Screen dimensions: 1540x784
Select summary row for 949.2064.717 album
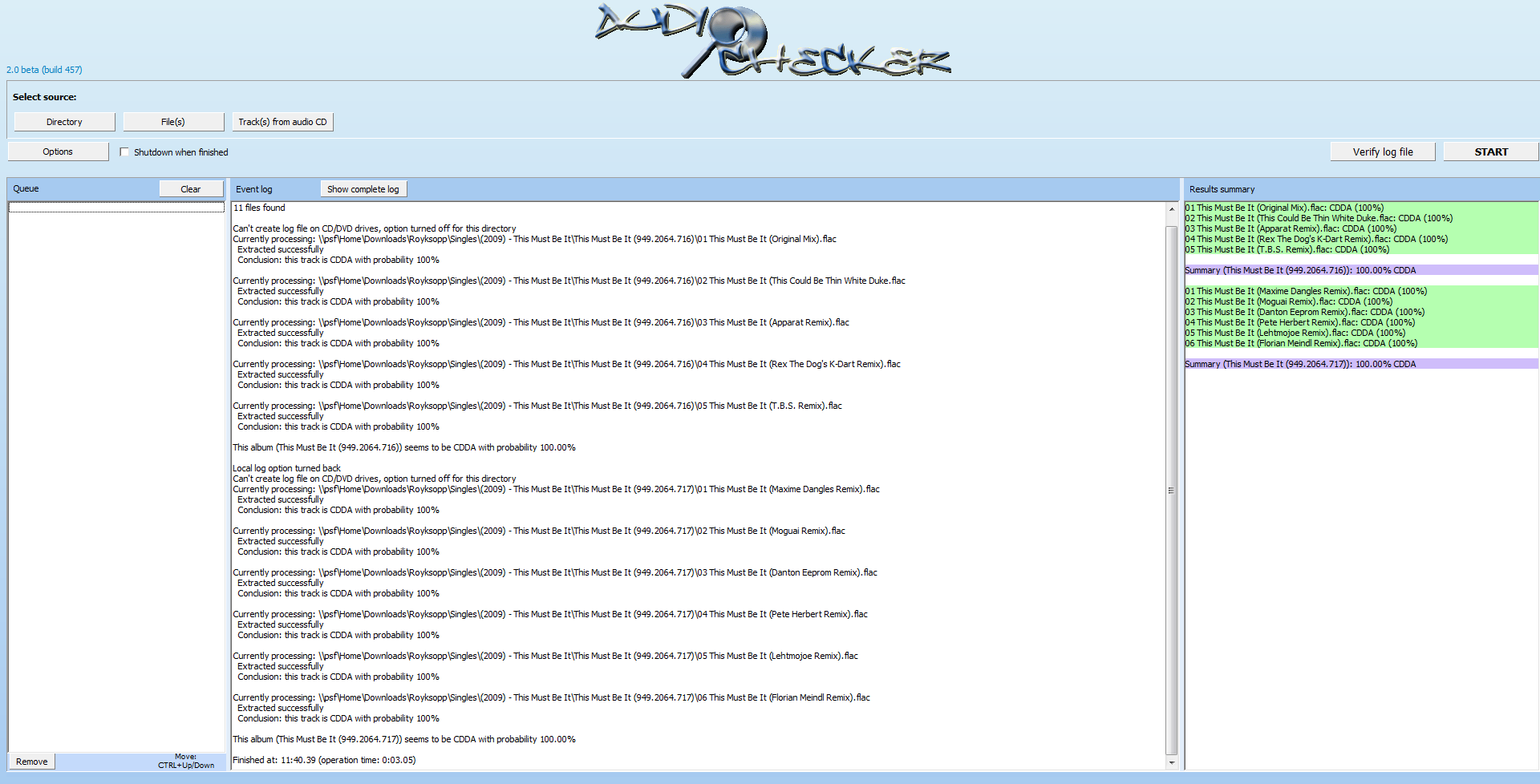tap(1300, 364)
